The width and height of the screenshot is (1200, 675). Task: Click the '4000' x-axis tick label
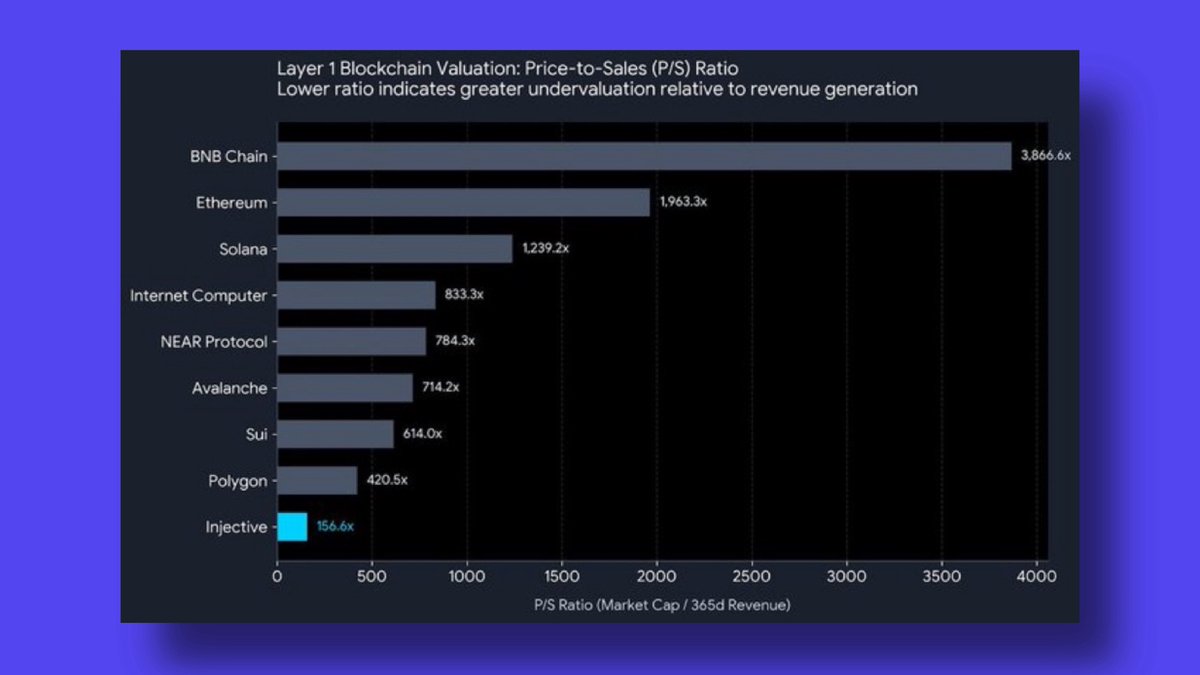click(x=1036, y=577)
